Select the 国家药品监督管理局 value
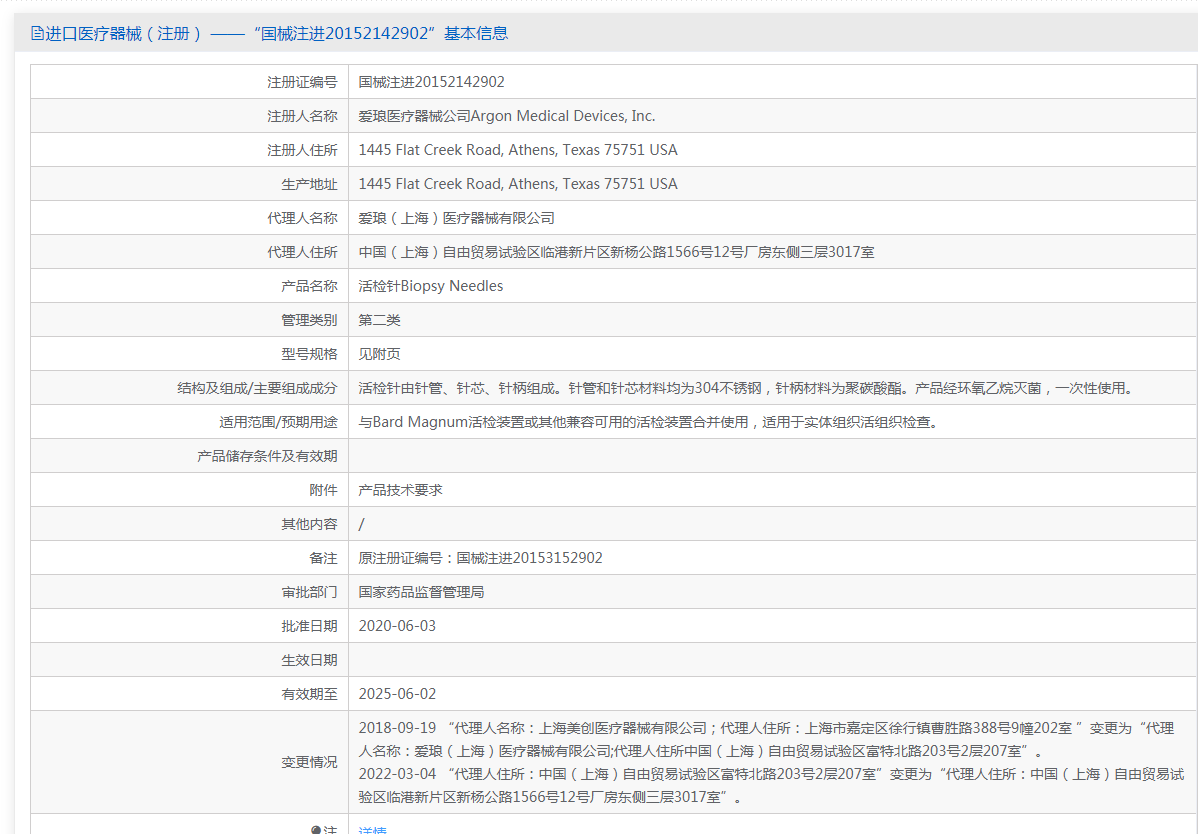 pos(421,592)
